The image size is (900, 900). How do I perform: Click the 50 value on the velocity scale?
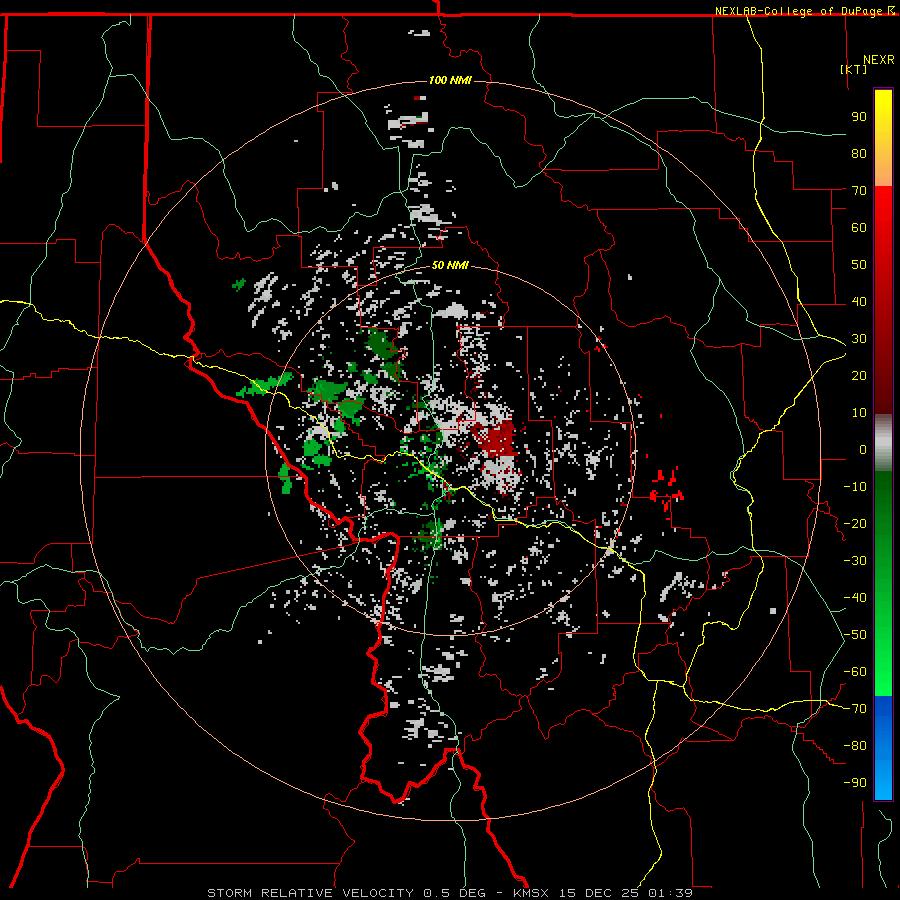pos(859,265)
